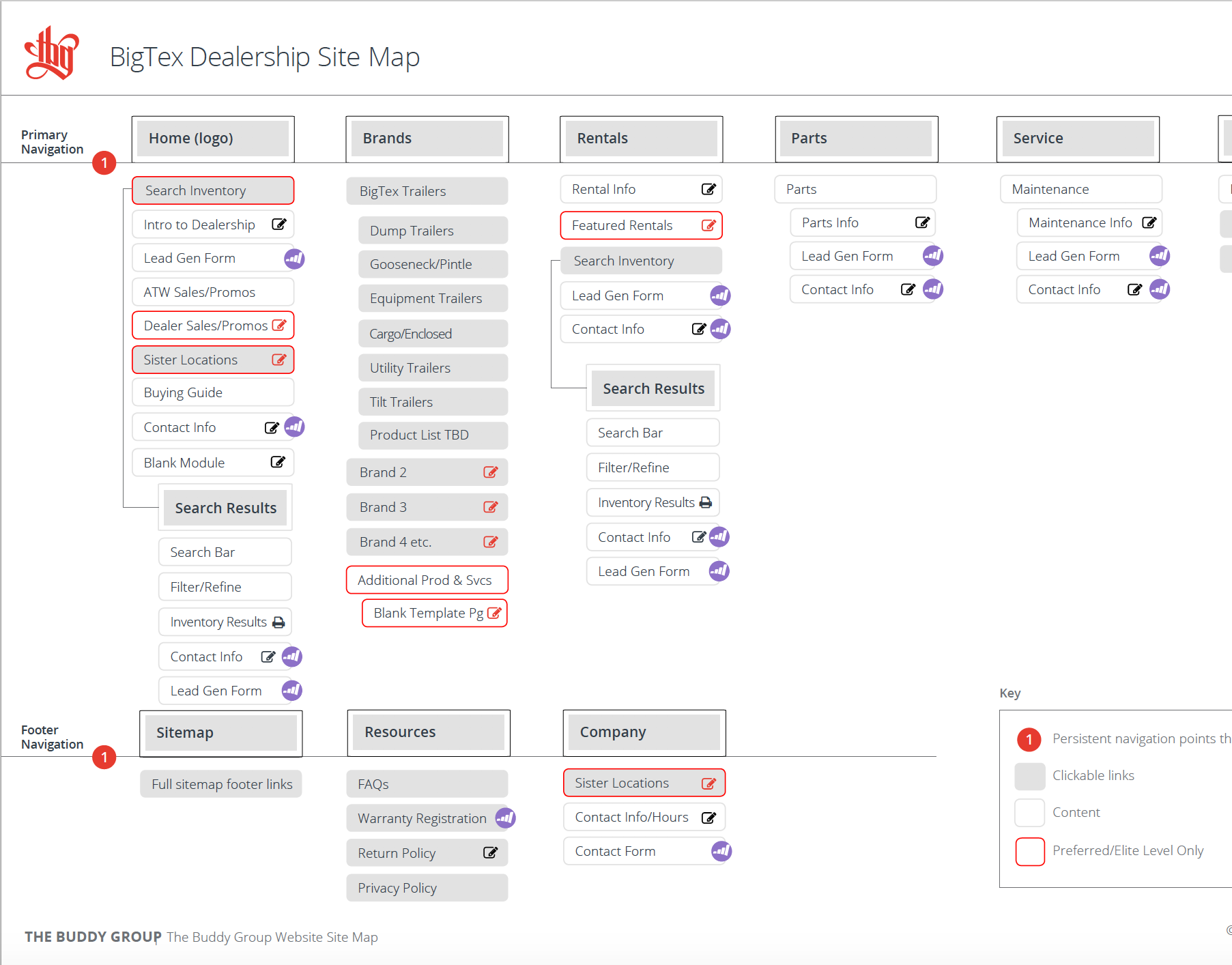Open the Rentals navigation header

click(642, 139)
